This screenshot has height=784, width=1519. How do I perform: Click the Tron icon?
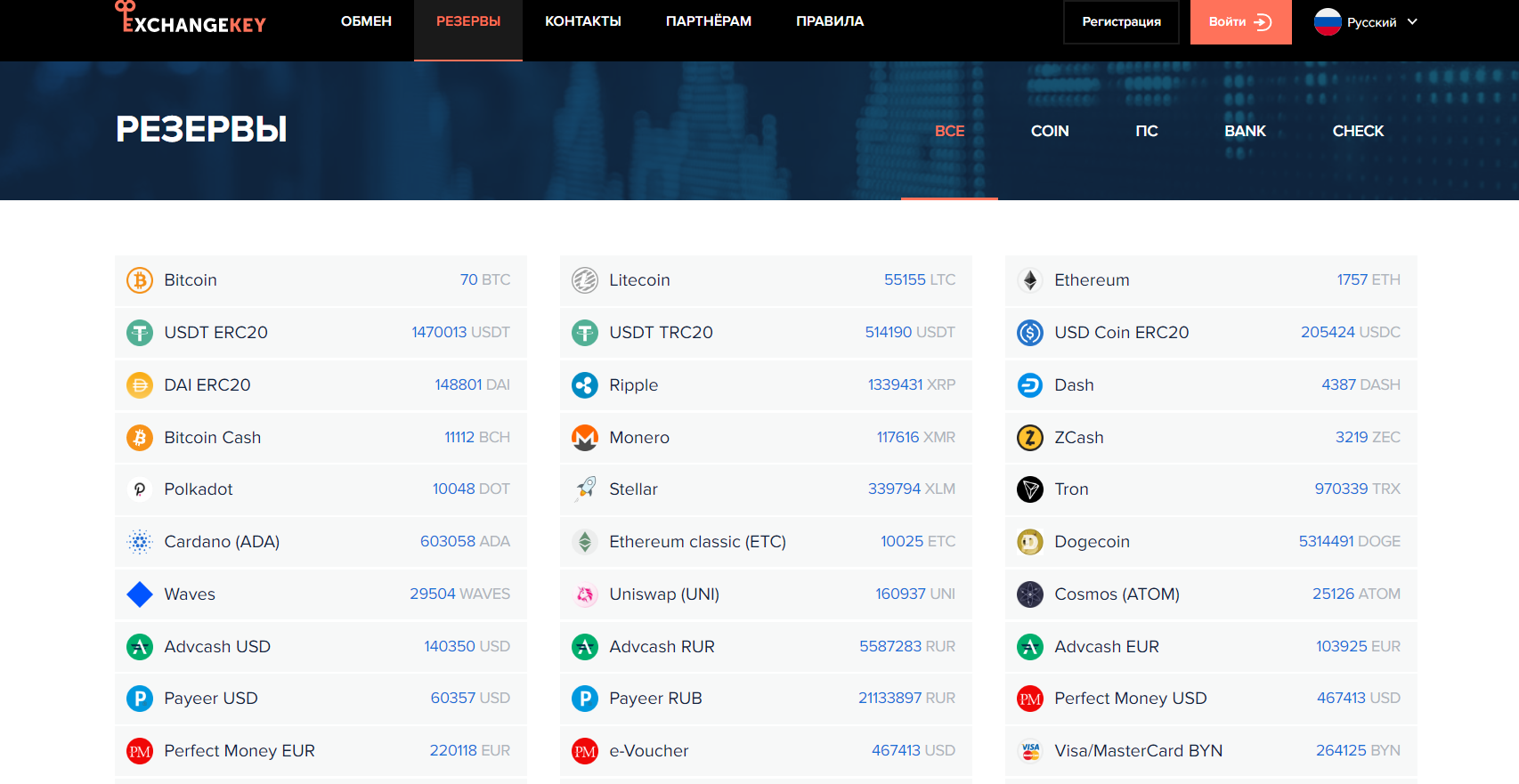1030,489
